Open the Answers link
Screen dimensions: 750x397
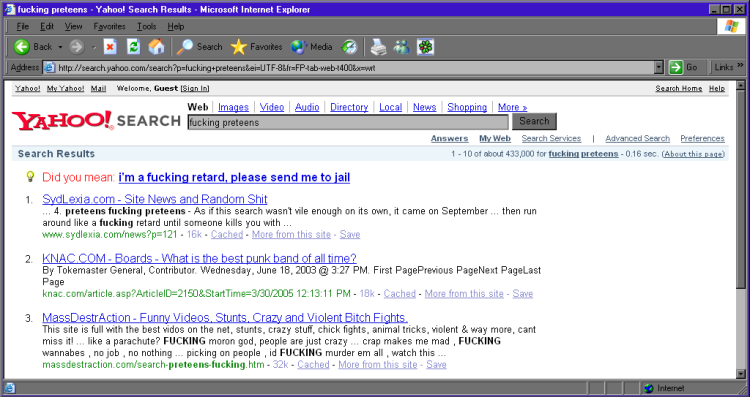[x=450, y=138]
